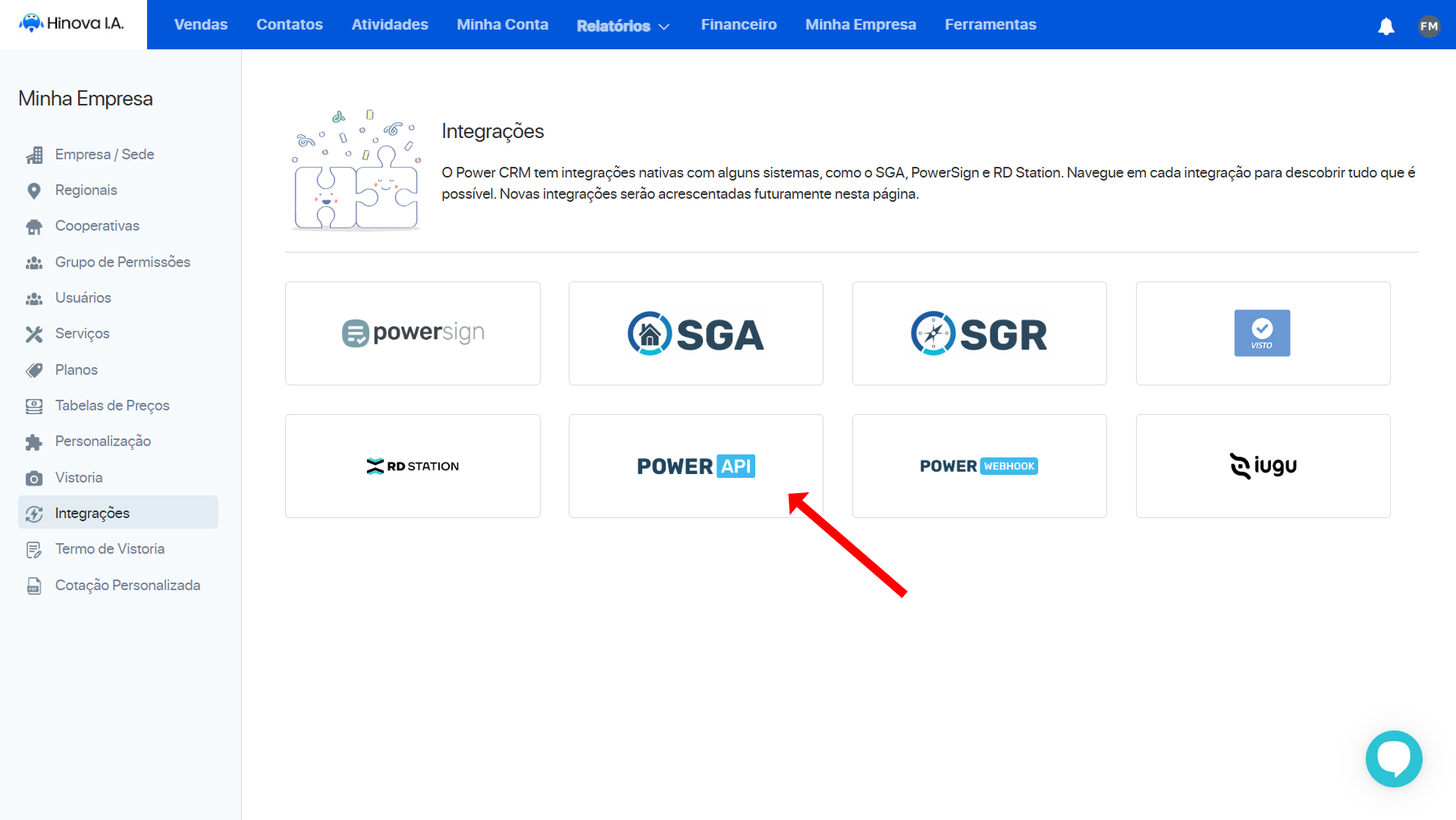
Task: Open the Contatos menu
Action: coord(290,24)
